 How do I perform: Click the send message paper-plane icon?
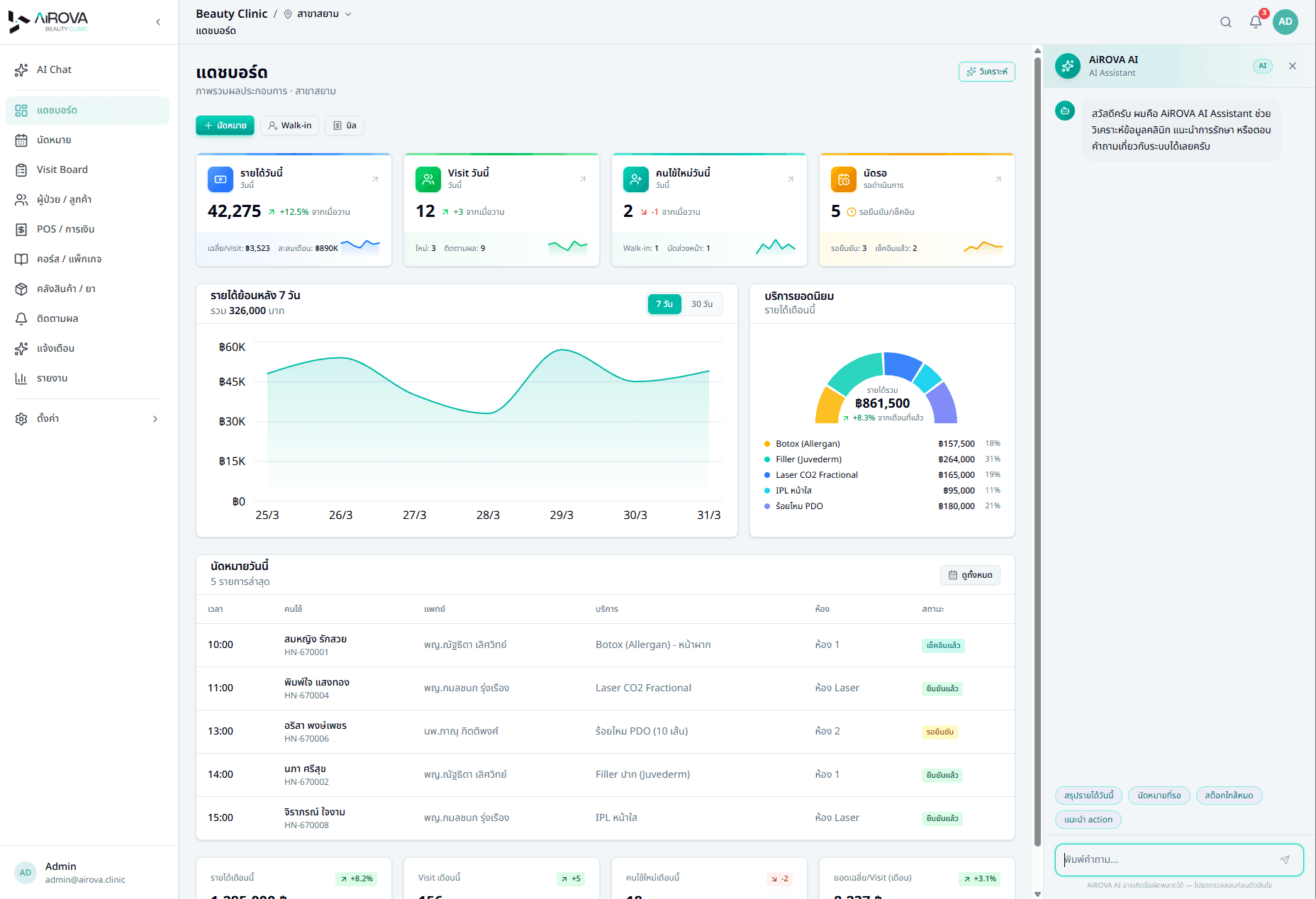point(1285,859)
